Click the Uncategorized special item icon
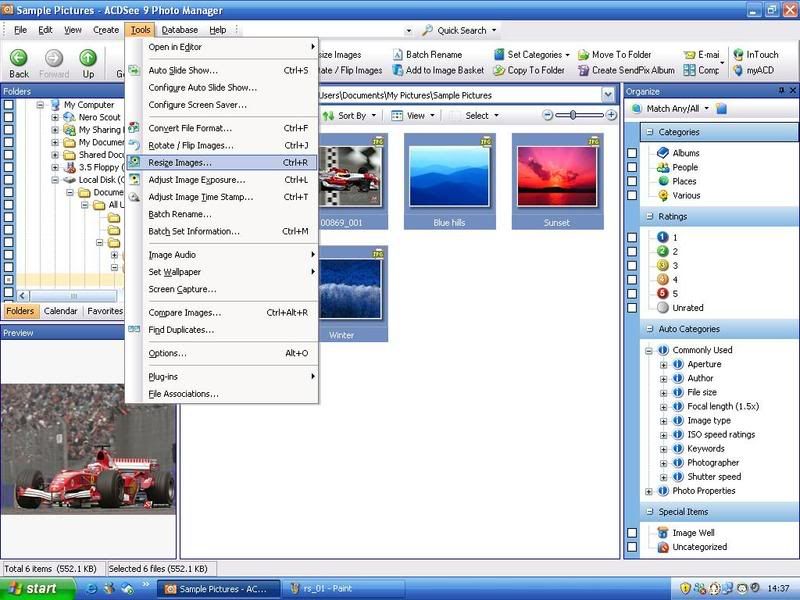Screen dimensions: 800x600 tap(663, 547)
